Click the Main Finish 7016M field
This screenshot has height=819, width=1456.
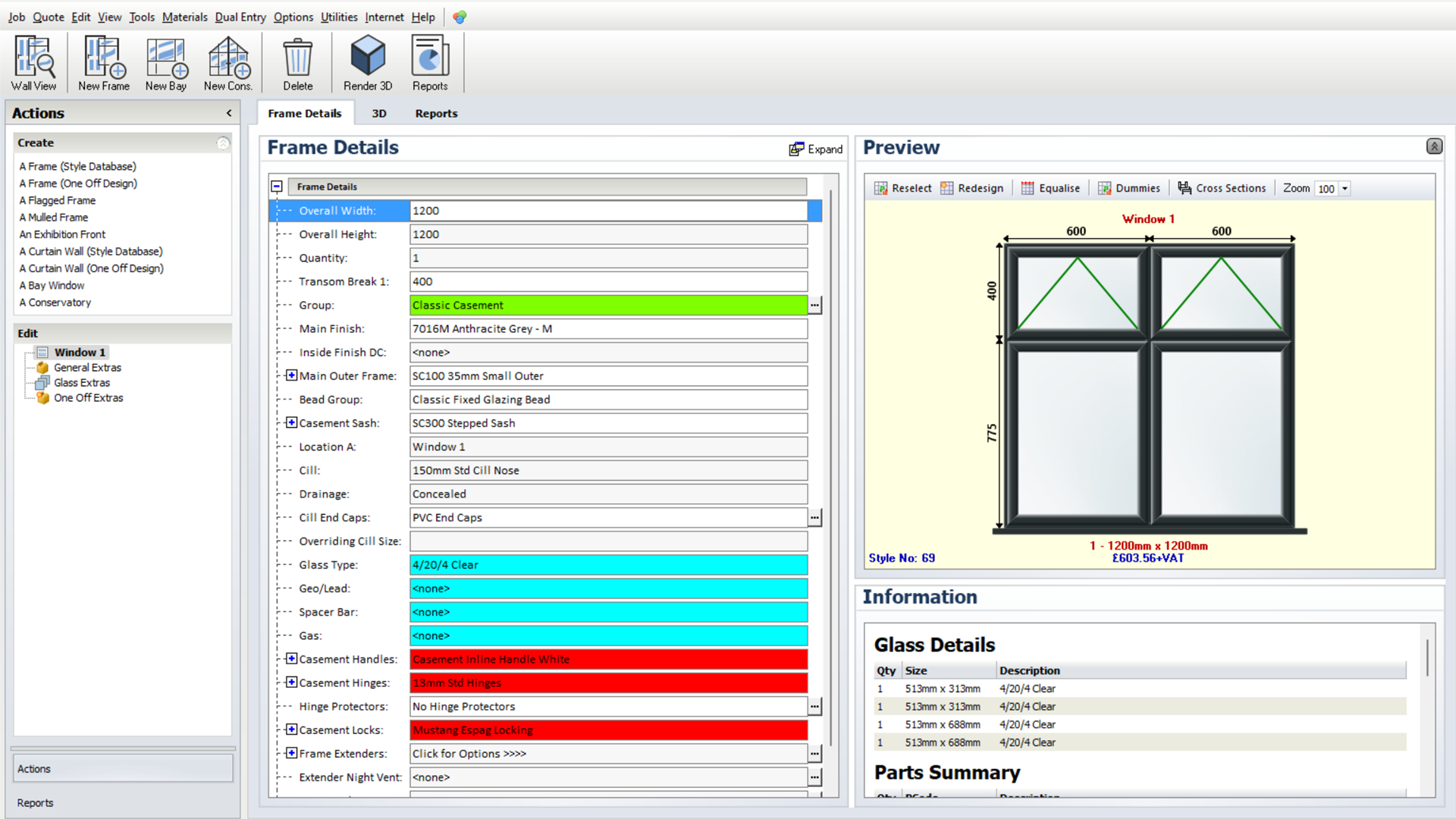click(608, 328)
